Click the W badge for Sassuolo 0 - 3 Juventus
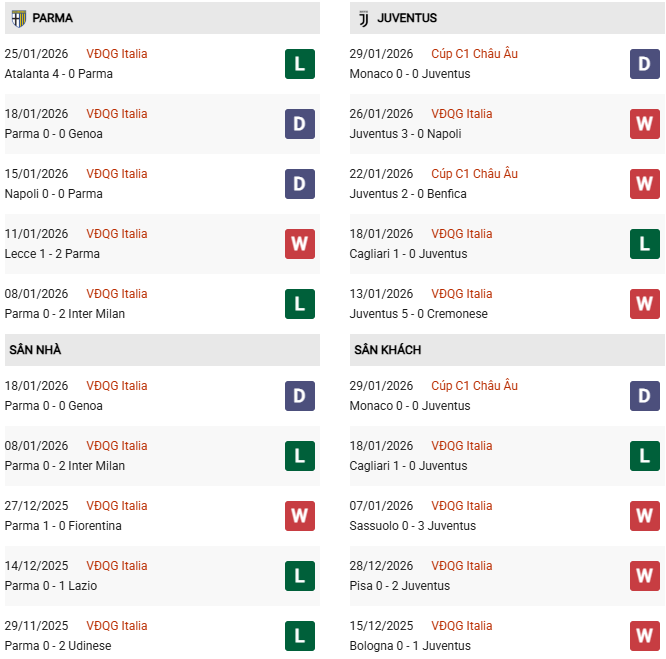 645,516
